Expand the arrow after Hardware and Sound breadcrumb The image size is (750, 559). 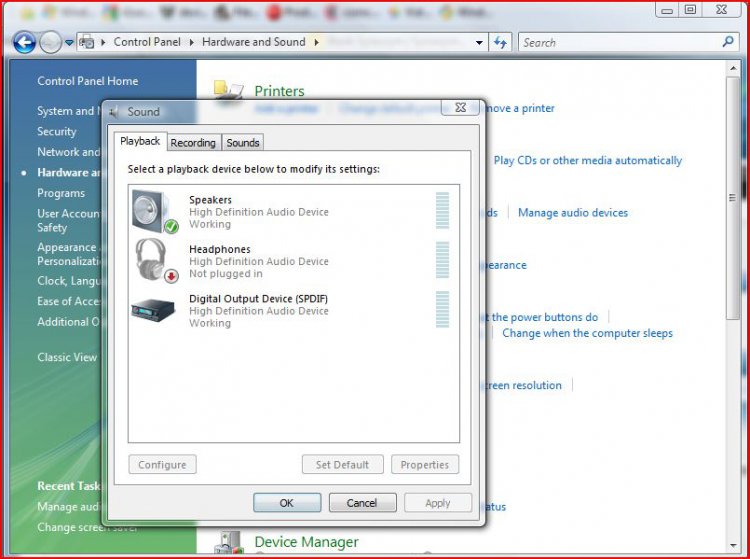[x=317, y=43]
